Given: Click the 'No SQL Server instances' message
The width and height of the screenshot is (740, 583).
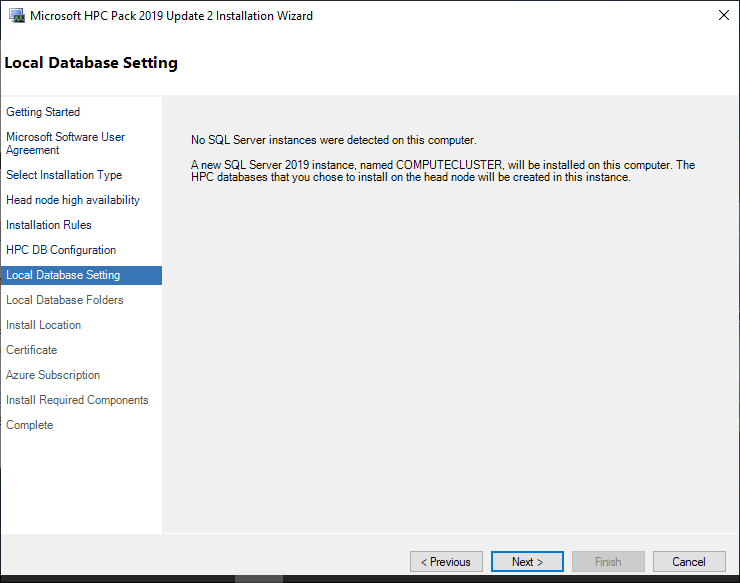Looking at the screenshot, I should 334,140.
